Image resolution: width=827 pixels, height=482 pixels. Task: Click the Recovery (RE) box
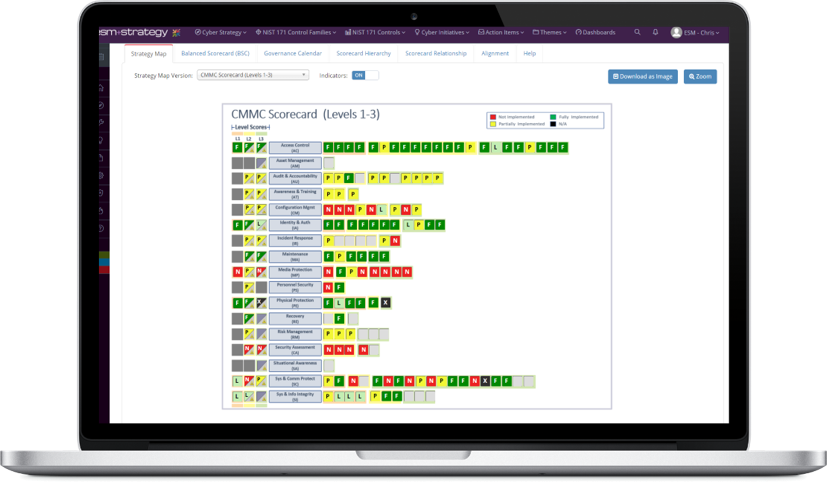tap(295, 319)
